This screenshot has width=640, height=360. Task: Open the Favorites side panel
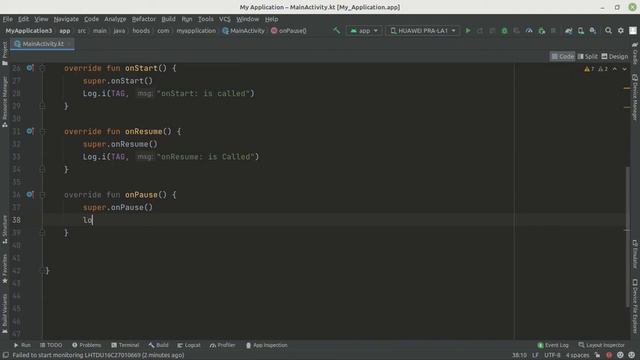(4, 269)
